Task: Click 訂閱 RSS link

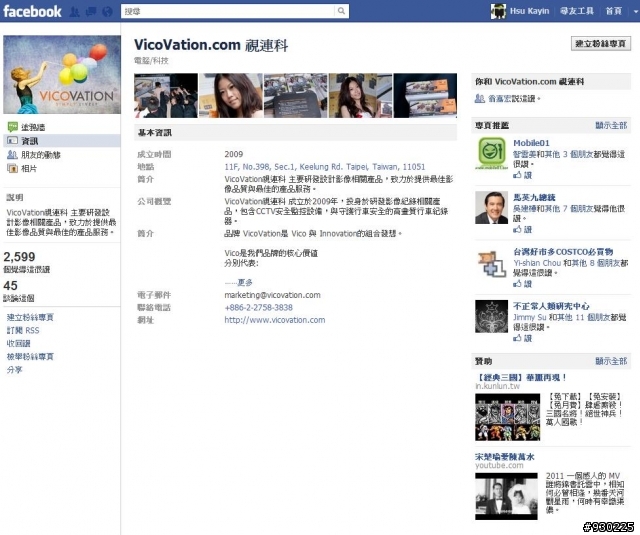Action: (23, 331)
